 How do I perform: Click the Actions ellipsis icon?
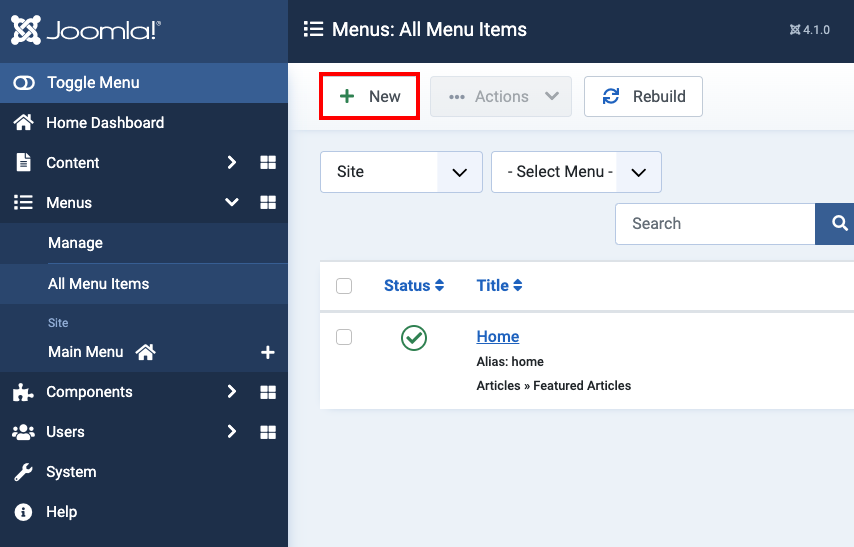pyautogui.click(x=456, y=97)
